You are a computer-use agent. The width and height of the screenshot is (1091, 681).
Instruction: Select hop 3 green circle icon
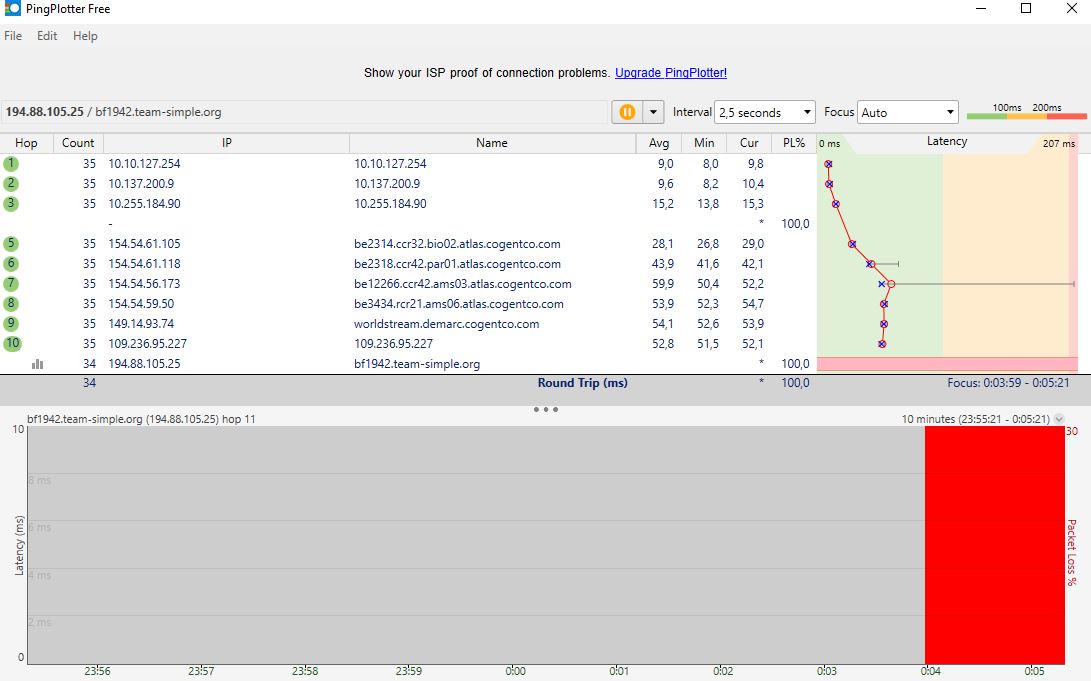pyautogui.click(x=11, y=204)
